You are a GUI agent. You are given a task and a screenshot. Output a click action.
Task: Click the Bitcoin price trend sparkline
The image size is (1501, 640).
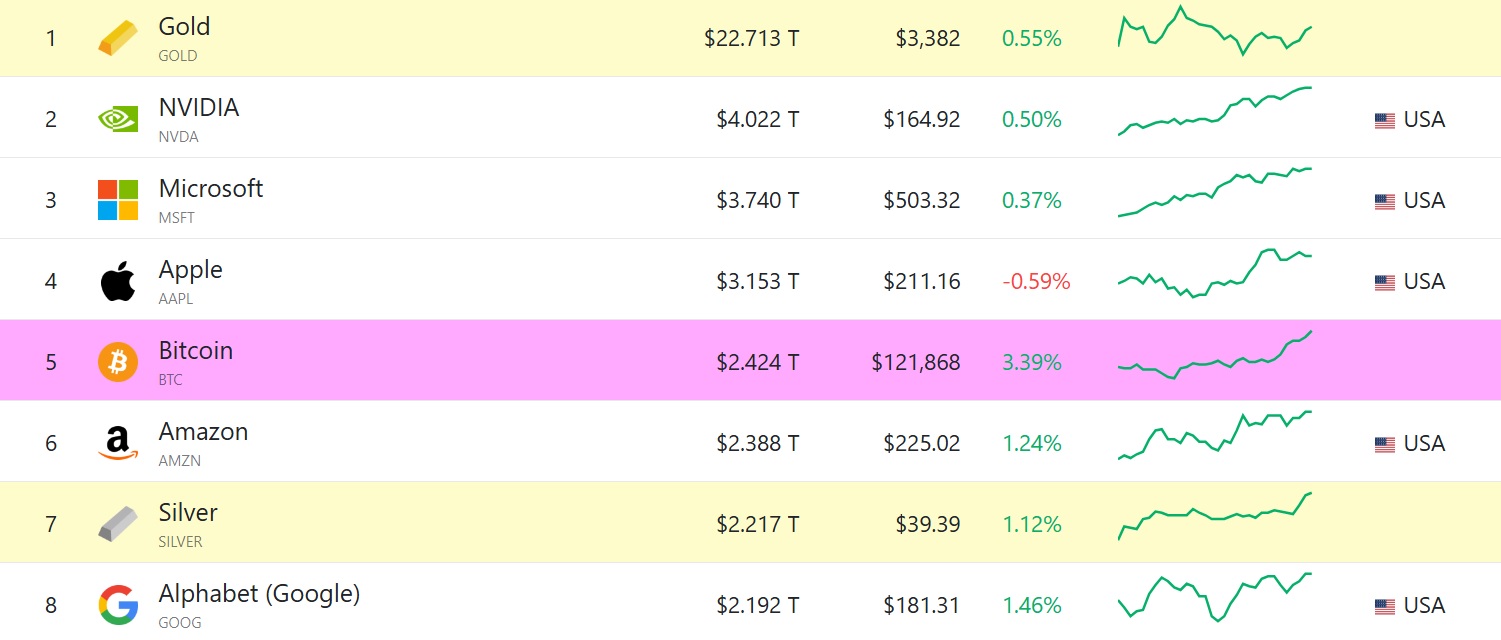1215,355
